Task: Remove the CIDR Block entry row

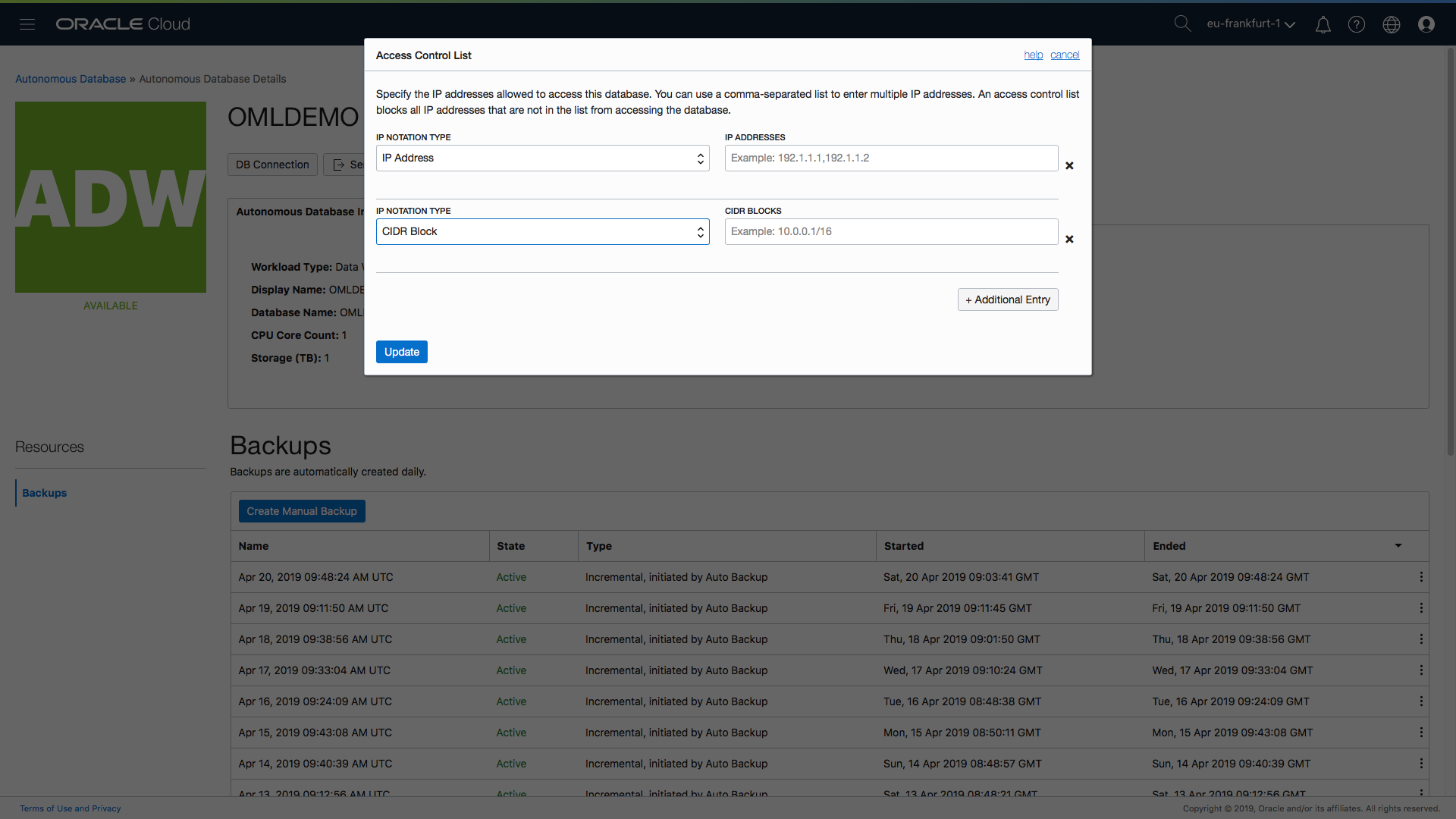Action: (1069, 239)
